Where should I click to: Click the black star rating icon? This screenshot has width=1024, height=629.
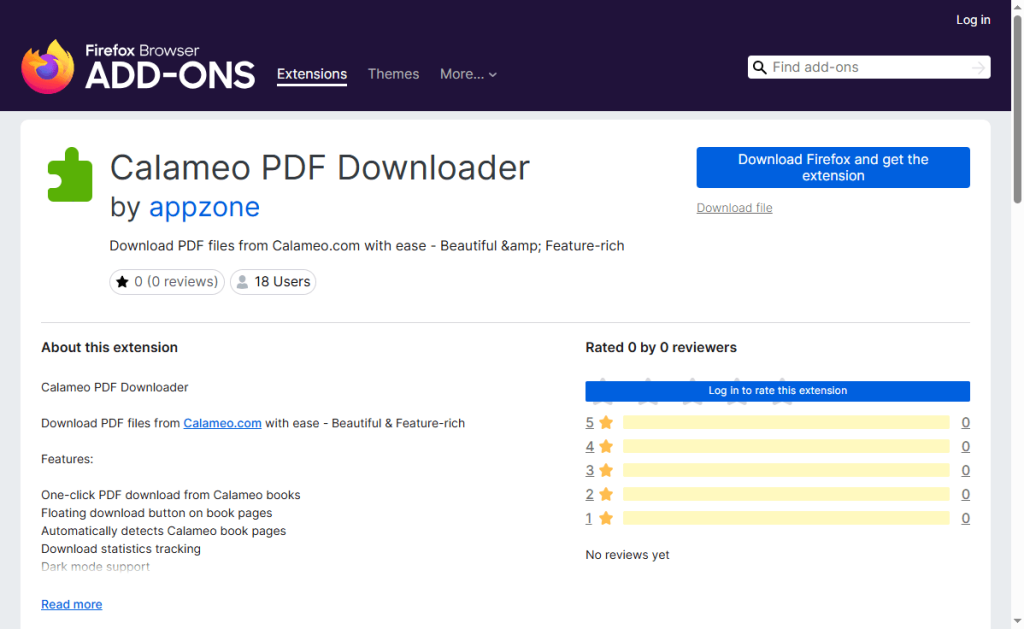pyautogui.click(x=122, y=282)
